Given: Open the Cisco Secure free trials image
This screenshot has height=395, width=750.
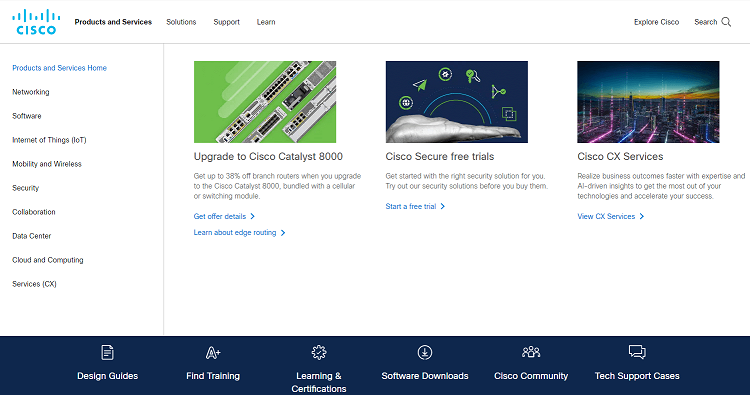Looking at the screenshot, I should (457, 102).
